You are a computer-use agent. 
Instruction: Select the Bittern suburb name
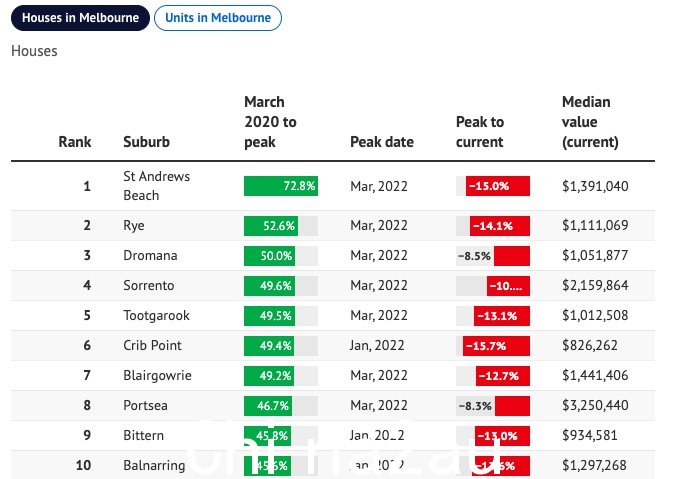click(143, 436)
